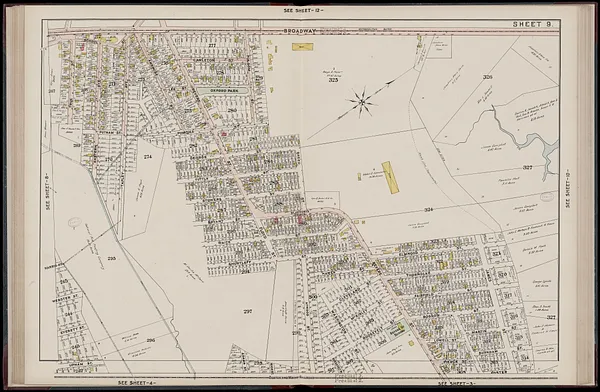The height and width of the screenshot is (392, 600).
Task: Click plot number '274'
Action: (148, 157)
